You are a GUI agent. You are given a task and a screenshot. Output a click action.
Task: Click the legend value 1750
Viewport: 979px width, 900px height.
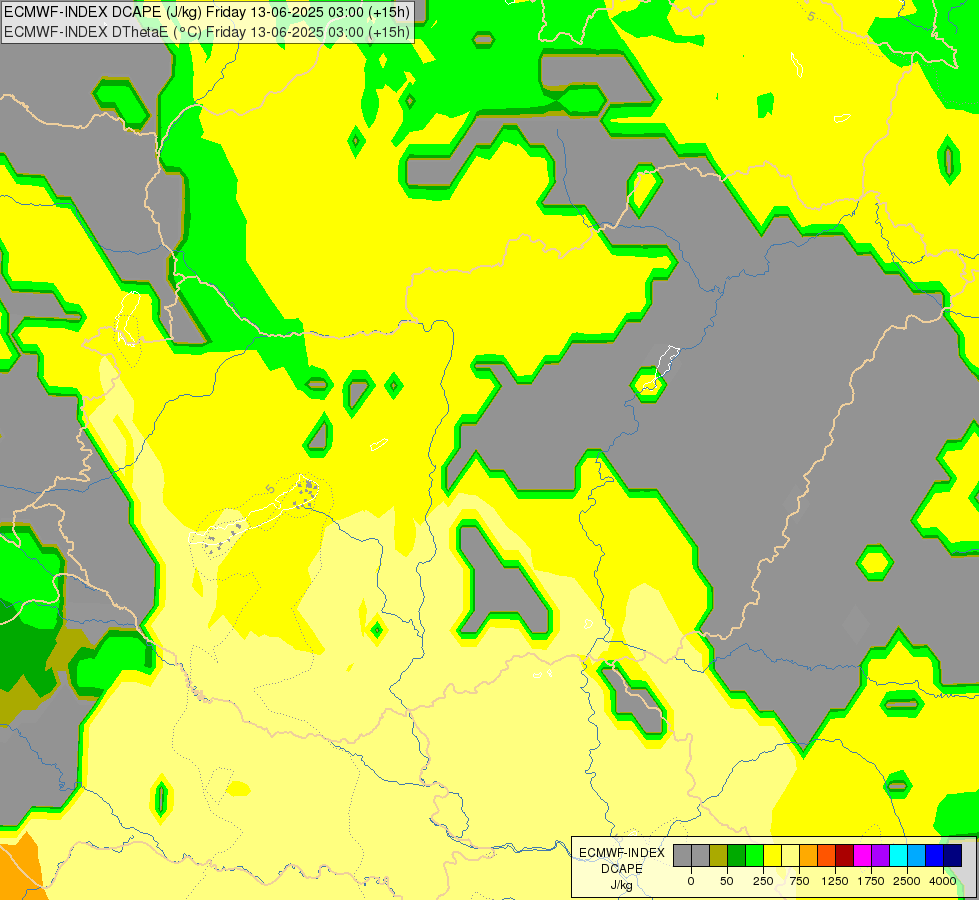coord(871,881)
